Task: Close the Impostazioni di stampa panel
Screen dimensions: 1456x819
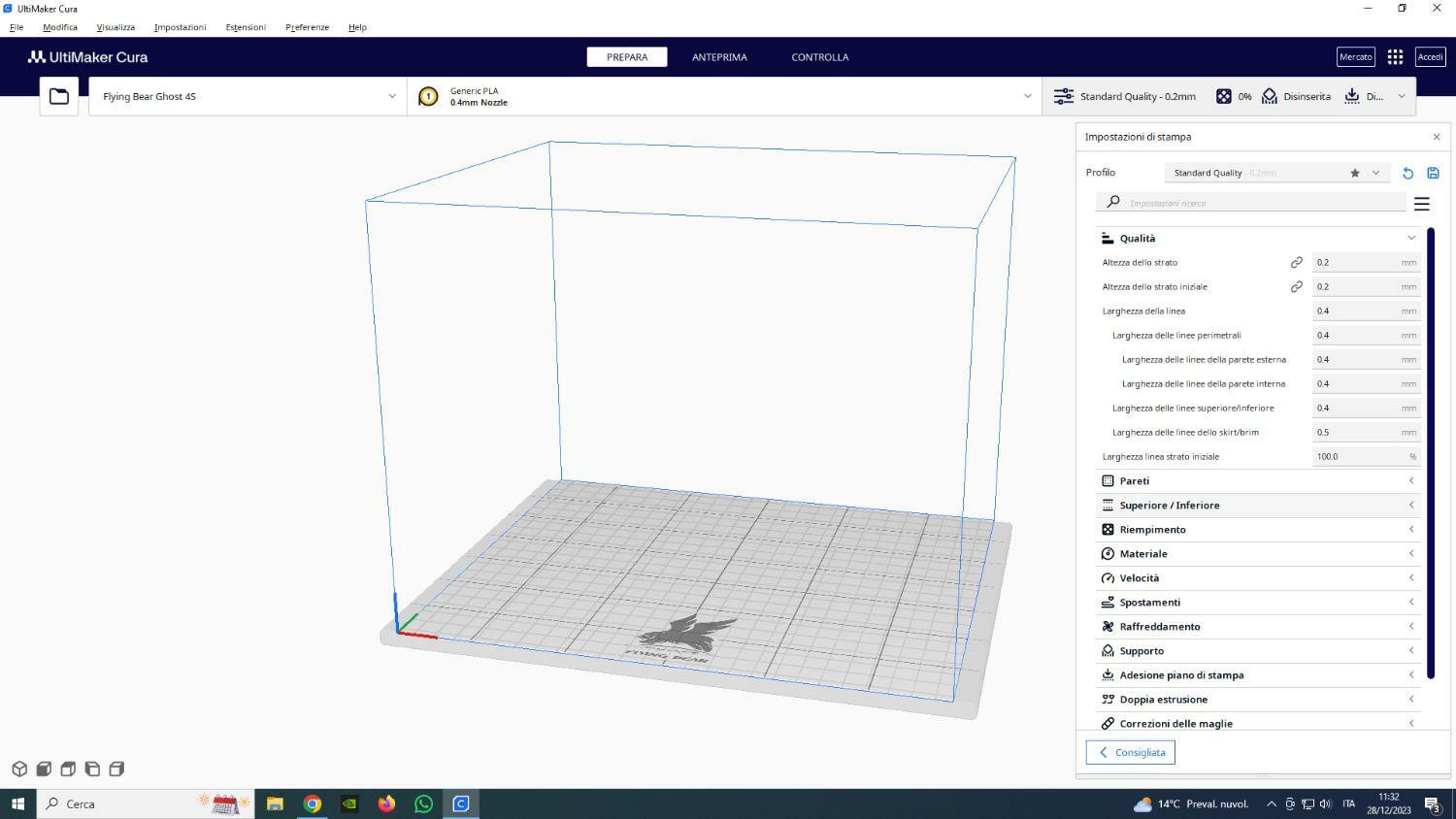Action: coord(1437,137)
